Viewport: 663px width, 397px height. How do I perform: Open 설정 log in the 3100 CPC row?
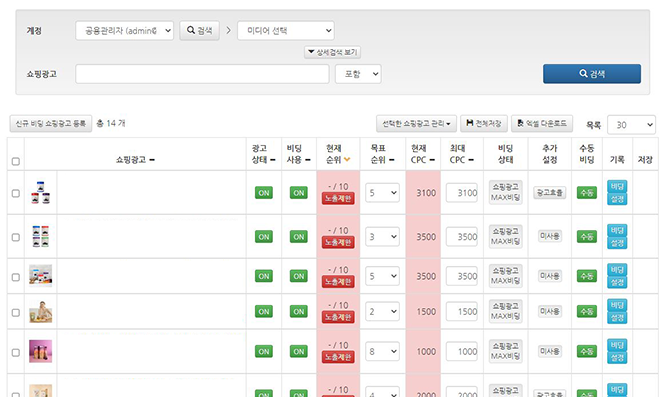[617, 199]
